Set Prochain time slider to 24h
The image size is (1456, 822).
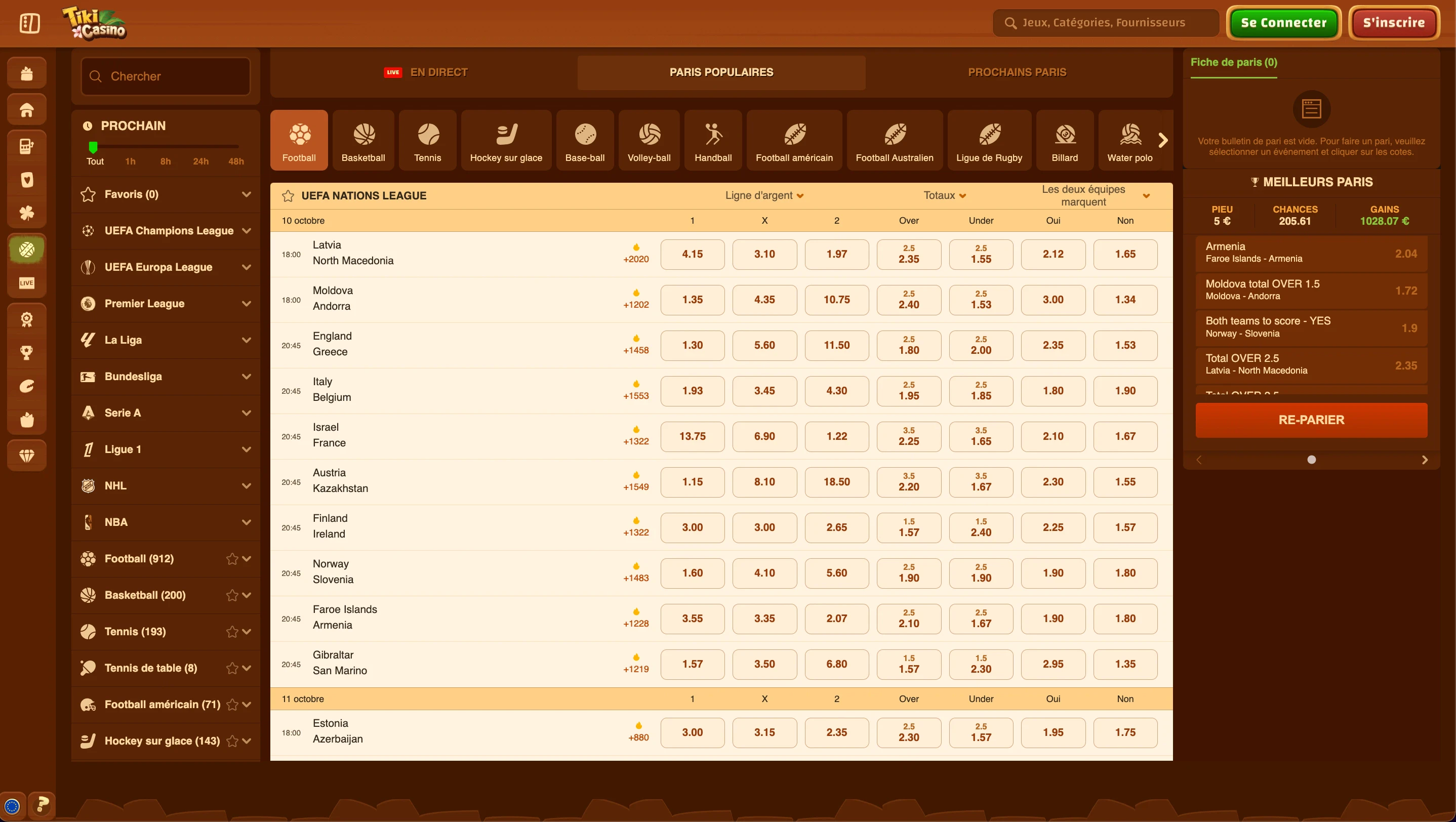point(200,161)
